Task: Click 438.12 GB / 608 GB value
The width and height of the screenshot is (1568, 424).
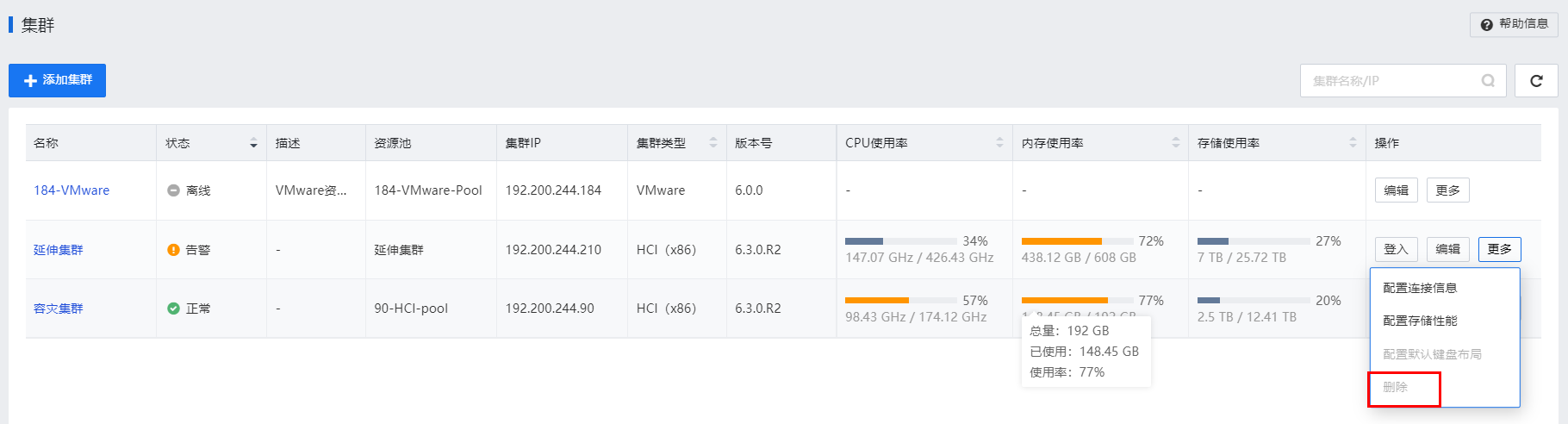Action: coord(1079,258)
